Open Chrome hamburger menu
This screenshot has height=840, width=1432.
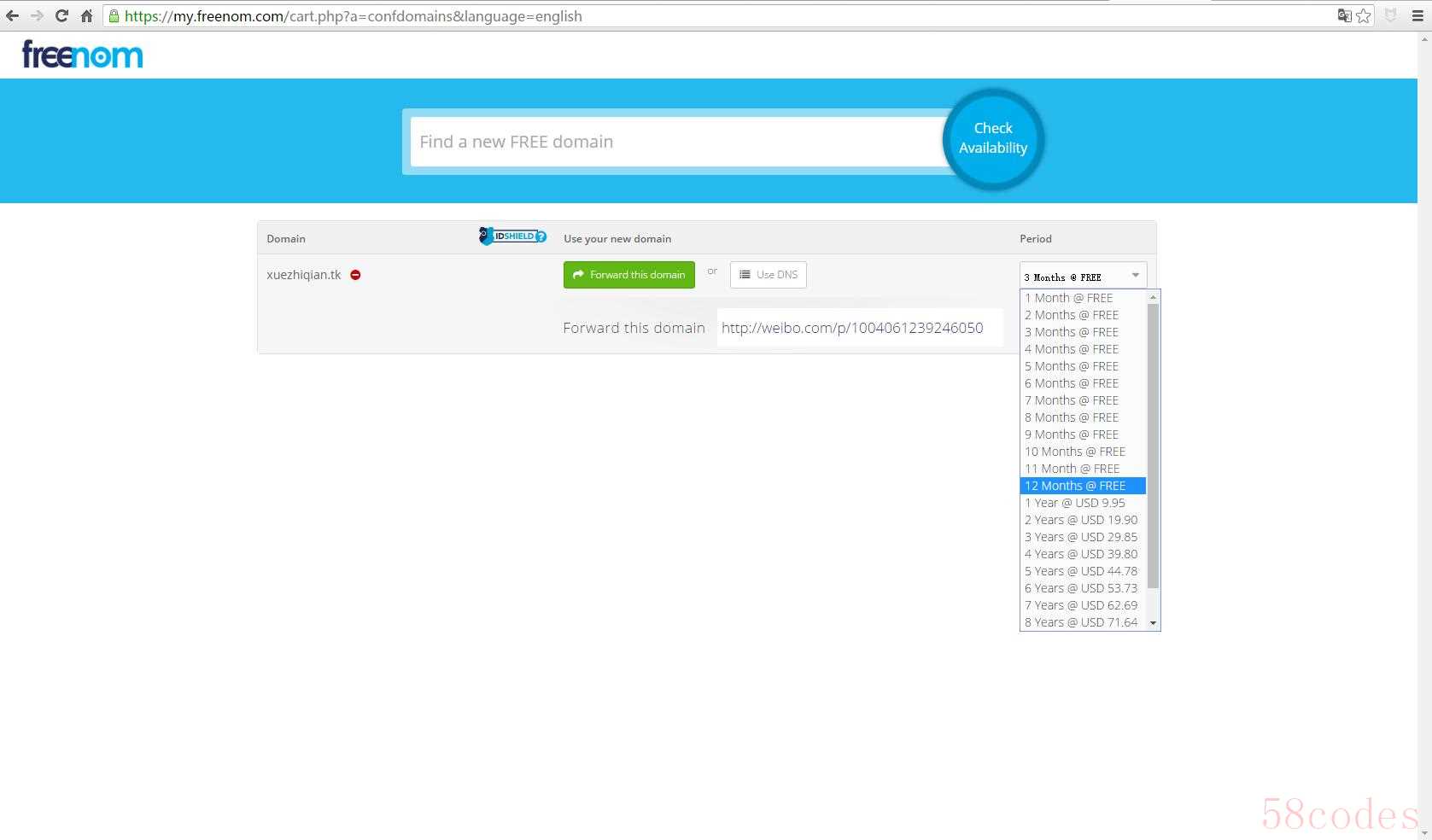(1417, 15)
